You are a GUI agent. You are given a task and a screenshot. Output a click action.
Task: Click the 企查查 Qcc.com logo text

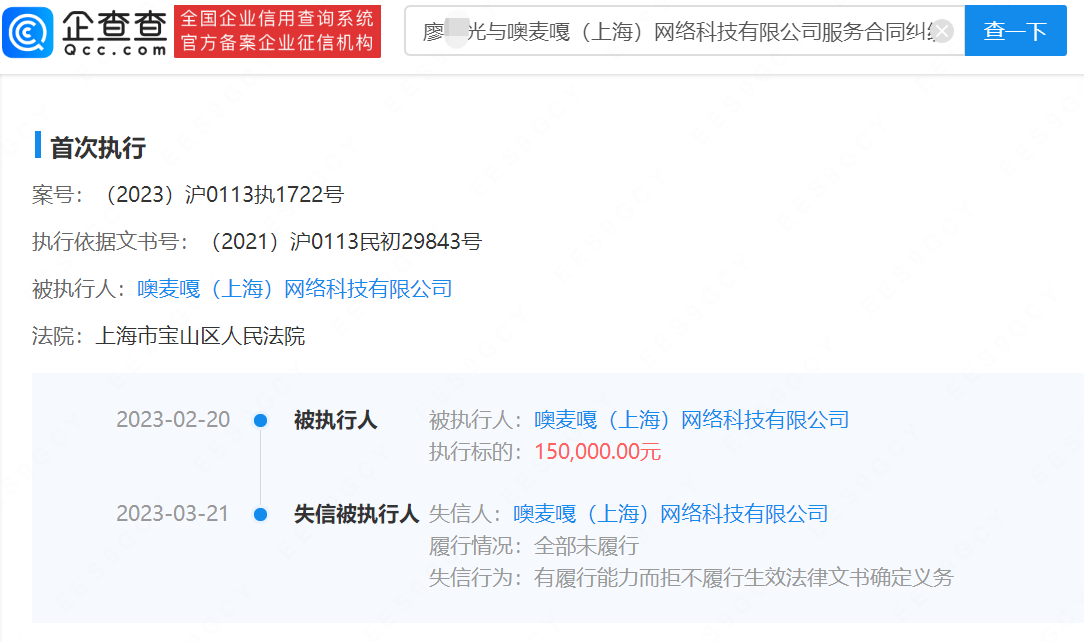(113, 31)
